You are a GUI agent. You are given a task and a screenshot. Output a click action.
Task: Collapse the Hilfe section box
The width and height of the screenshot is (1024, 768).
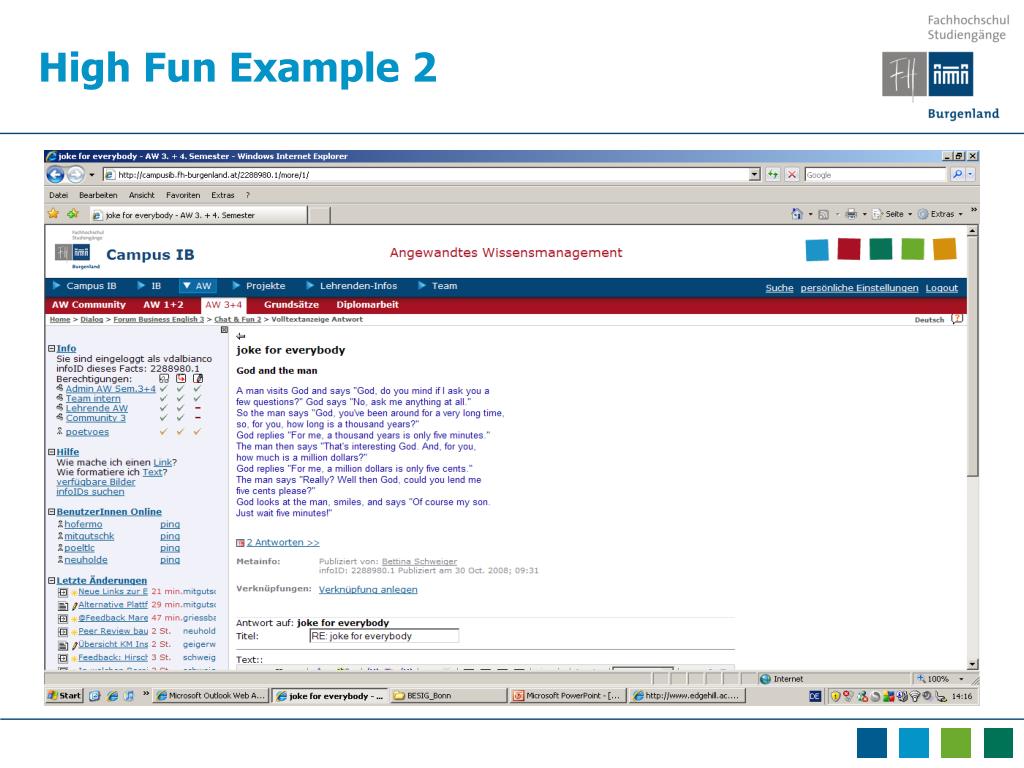[x=52, y=451]
